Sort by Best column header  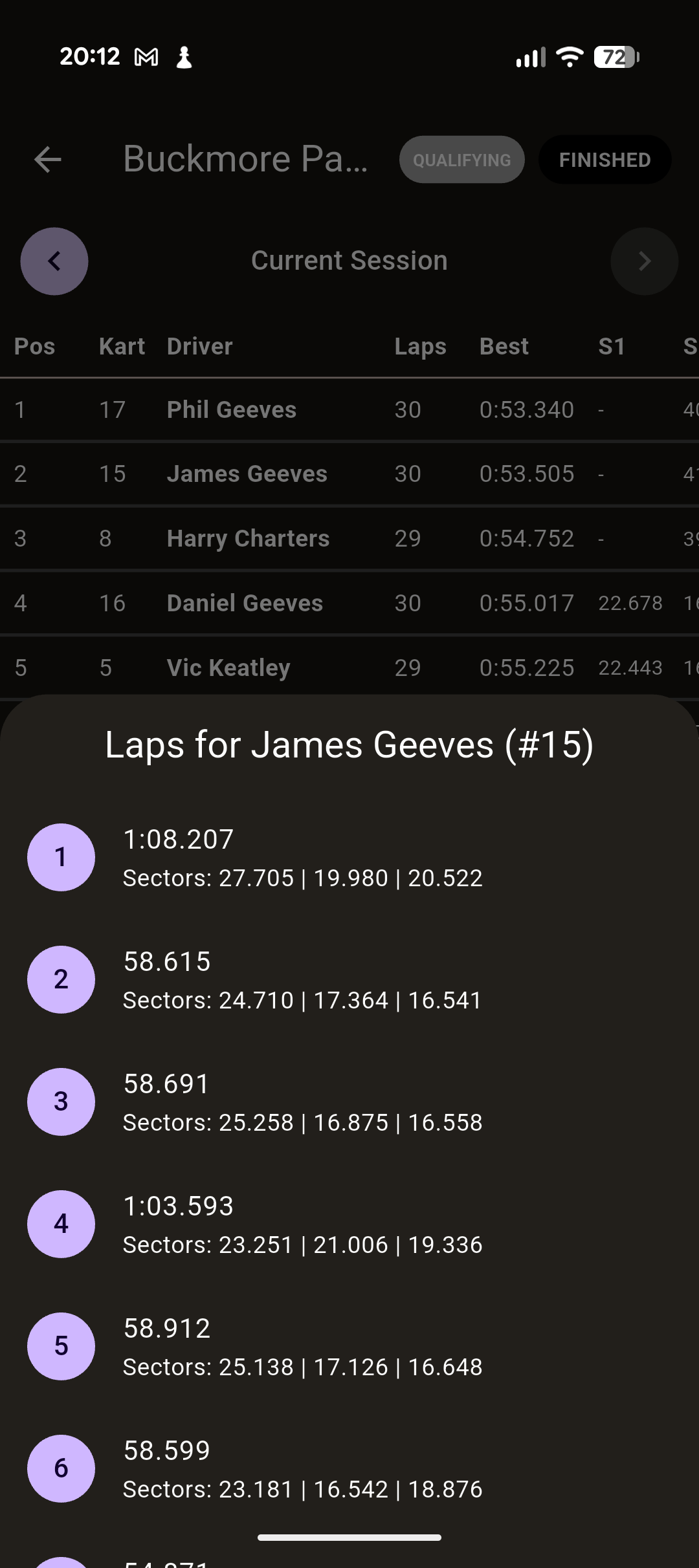point(504,347)
